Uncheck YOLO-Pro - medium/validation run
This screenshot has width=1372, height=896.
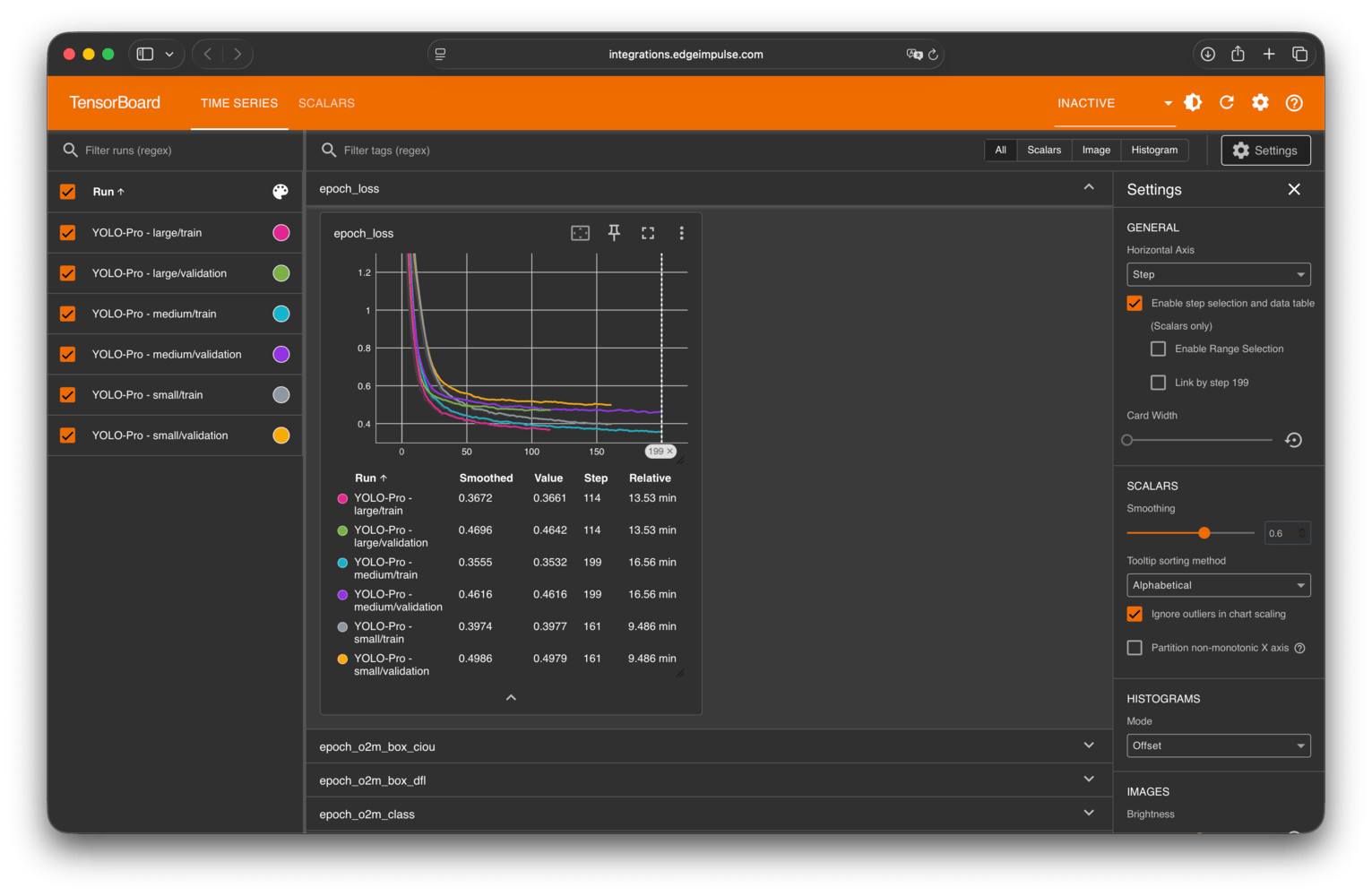67,354
